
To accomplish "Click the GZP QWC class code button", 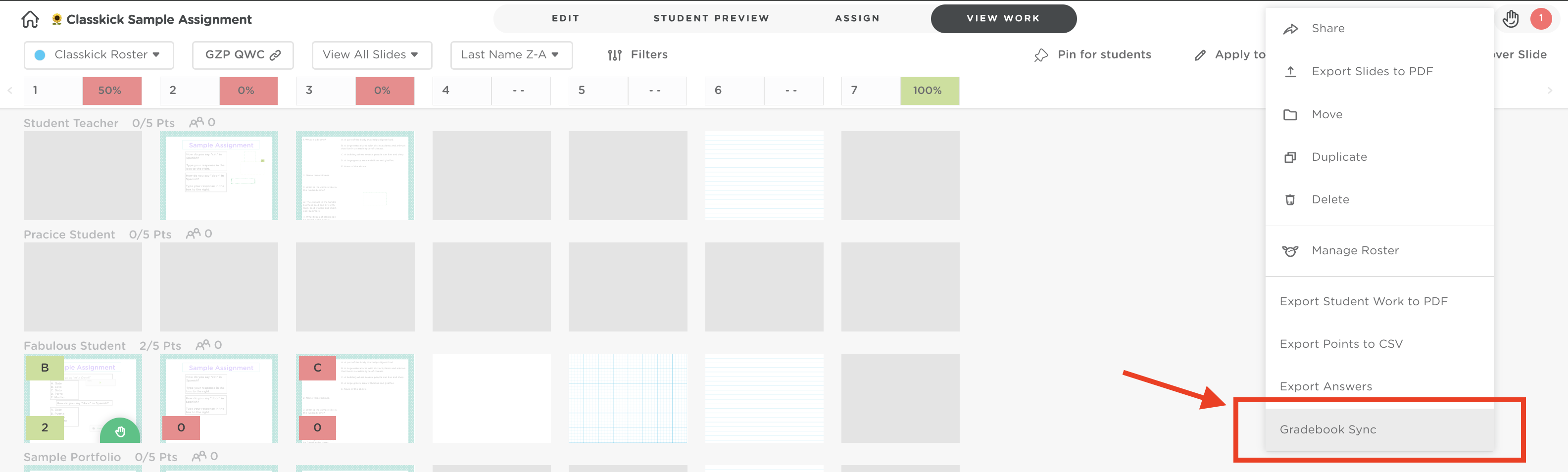I will tap(243, 55).
